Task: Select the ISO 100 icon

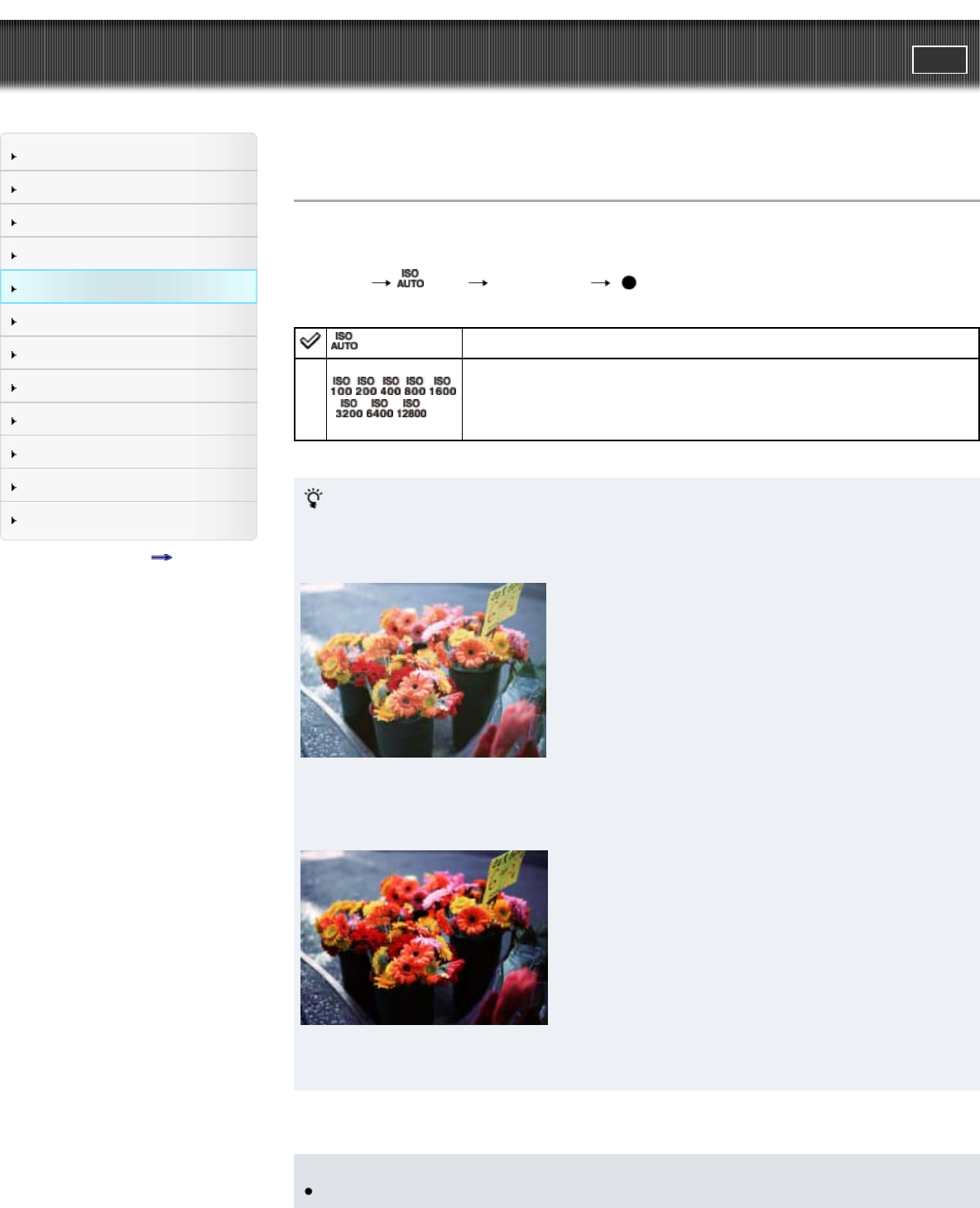Action: [x=341, y=386]
